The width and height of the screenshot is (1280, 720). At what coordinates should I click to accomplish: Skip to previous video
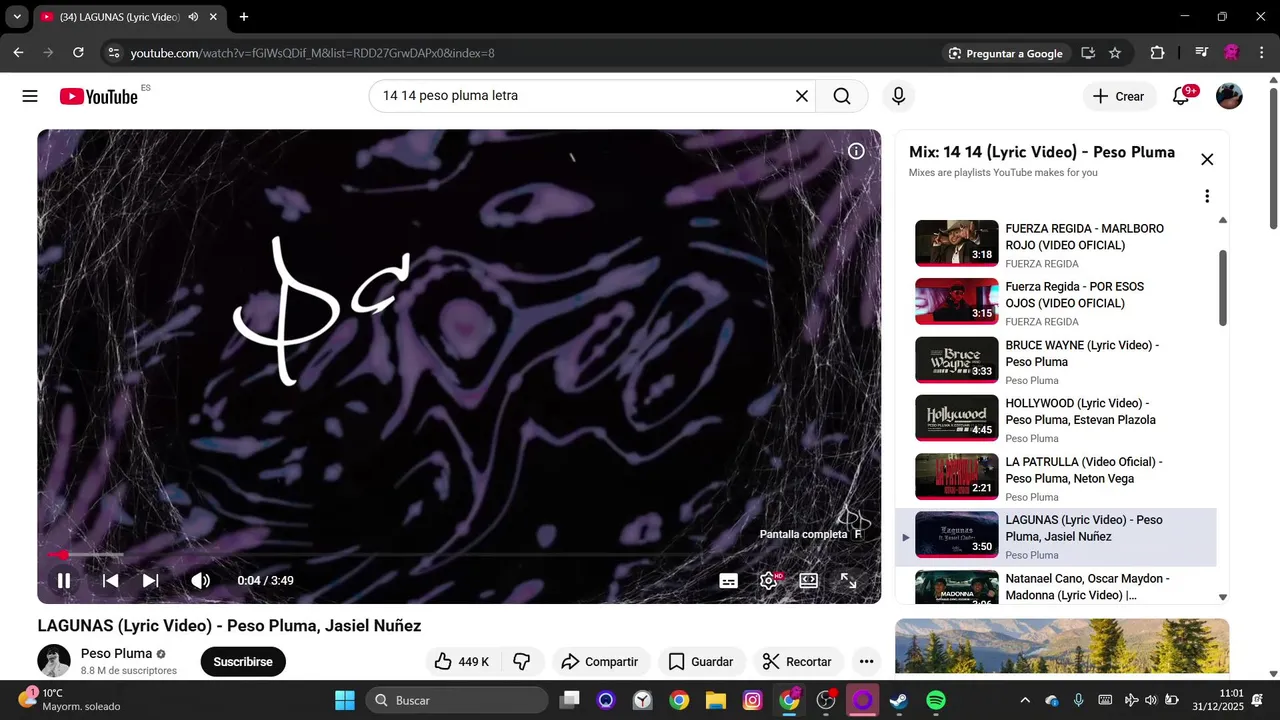point(111,580)
